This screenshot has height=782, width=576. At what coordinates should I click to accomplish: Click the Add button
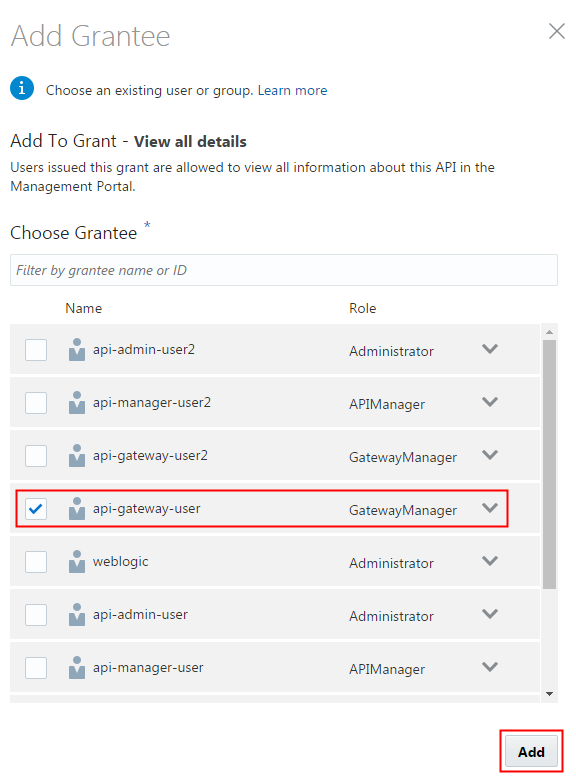pos(531,751)
